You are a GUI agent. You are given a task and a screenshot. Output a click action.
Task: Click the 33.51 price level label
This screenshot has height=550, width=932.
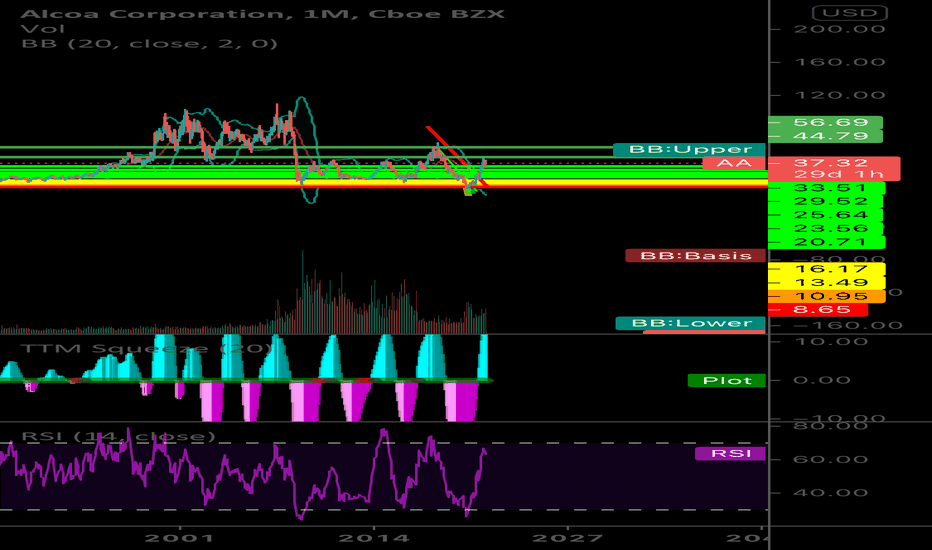click(827, 188)
